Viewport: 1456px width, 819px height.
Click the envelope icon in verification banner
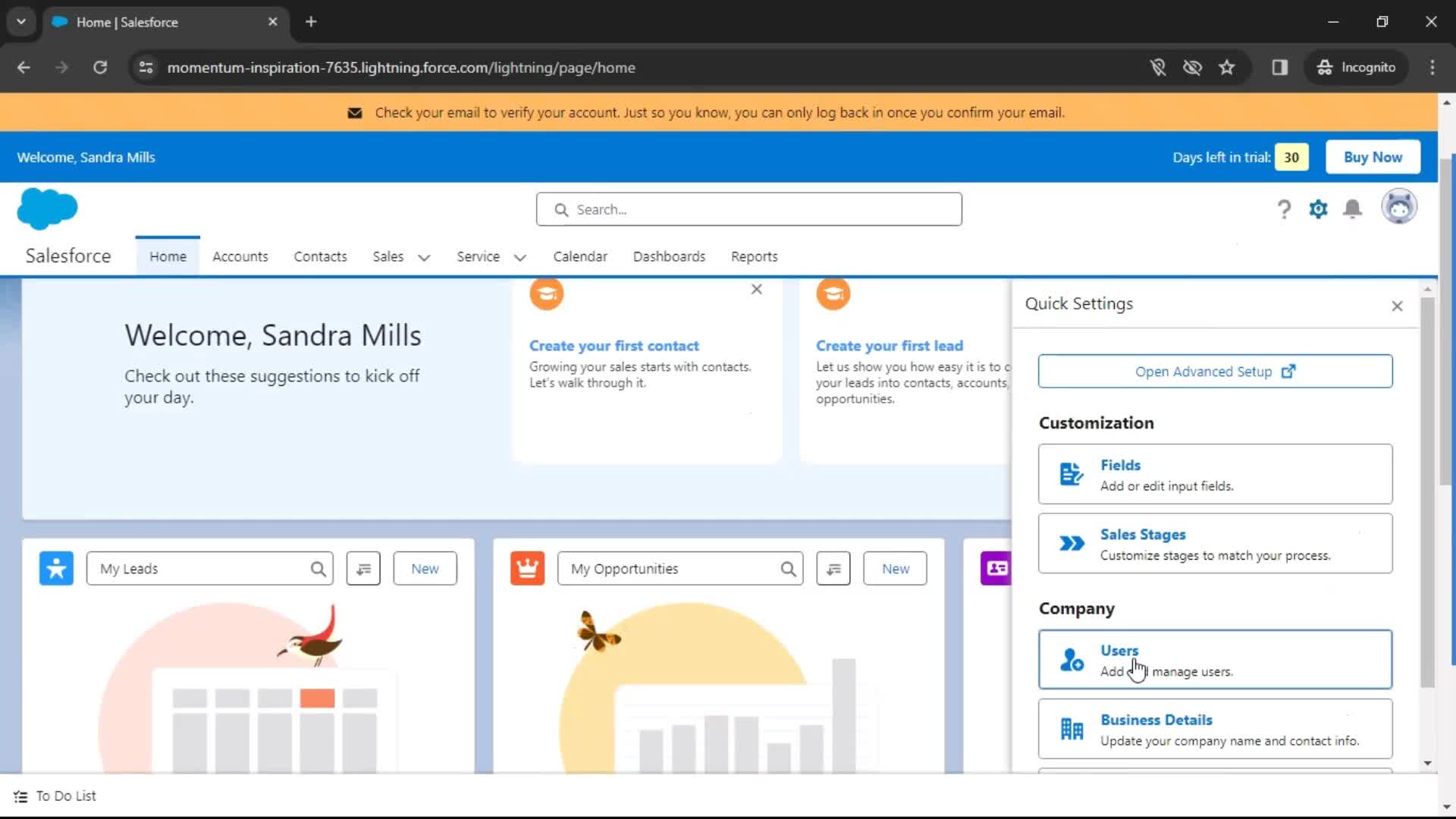(354, 113)
